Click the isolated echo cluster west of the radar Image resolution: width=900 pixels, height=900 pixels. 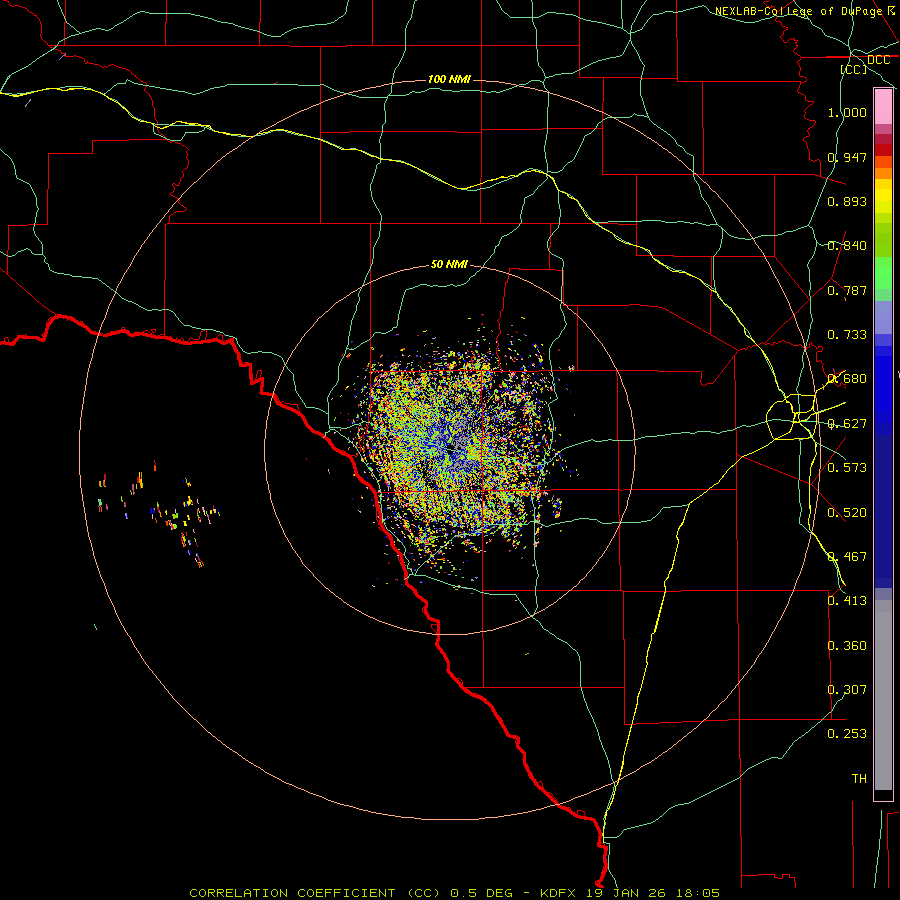point(159,512)
